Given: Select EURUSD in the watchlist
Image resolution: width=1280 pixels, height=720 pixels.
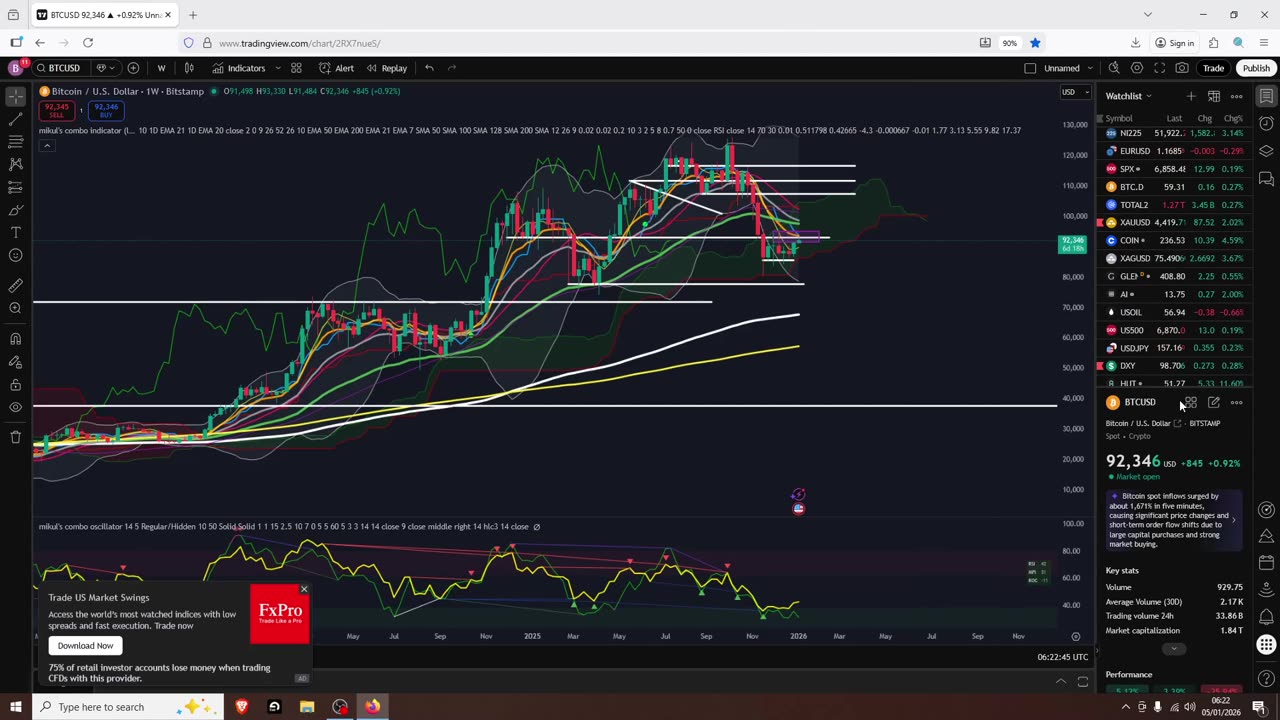Looking at the screenshot, I should point(1174,151).
